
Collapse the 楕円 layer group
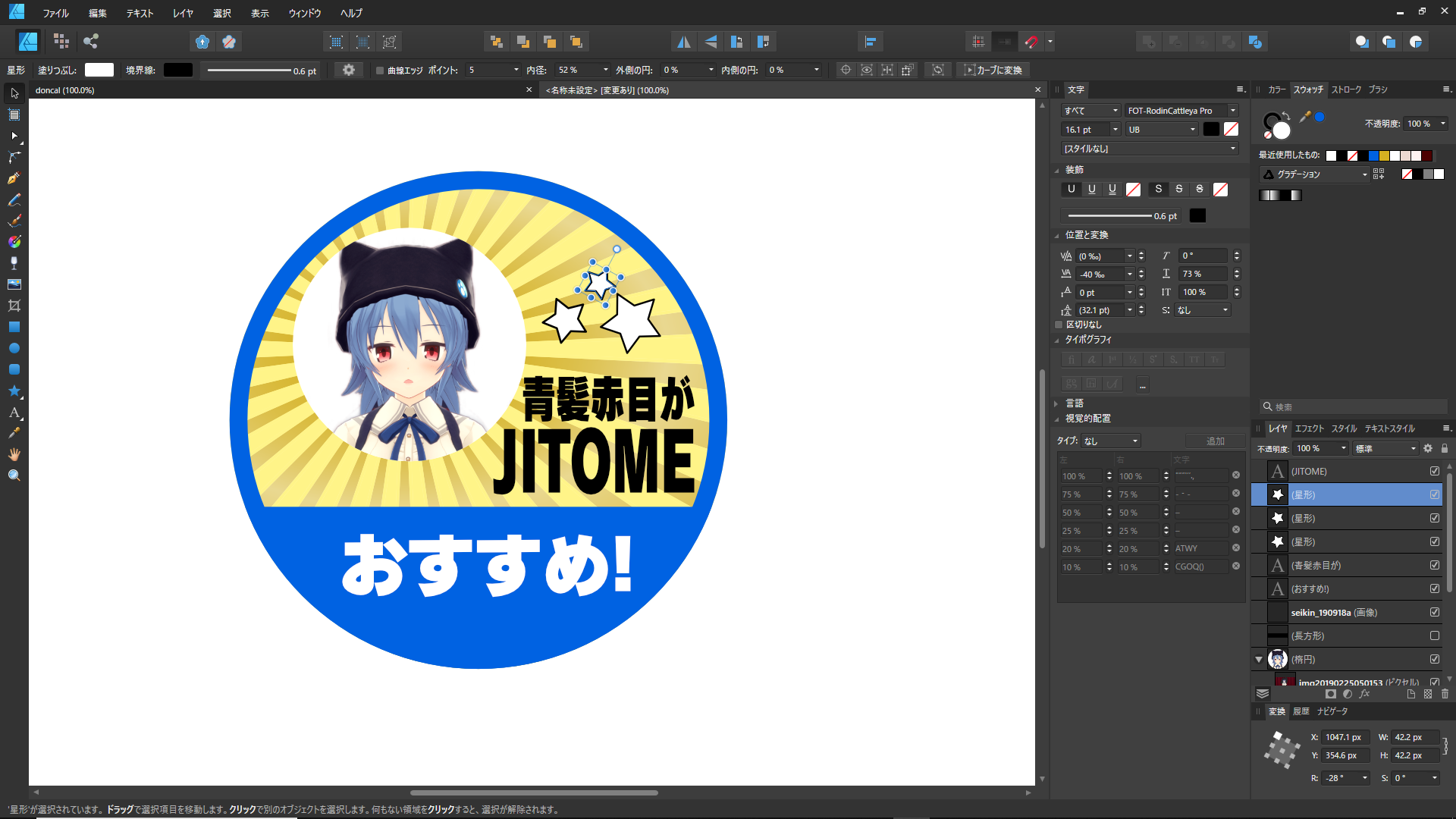coord(1259,659)
